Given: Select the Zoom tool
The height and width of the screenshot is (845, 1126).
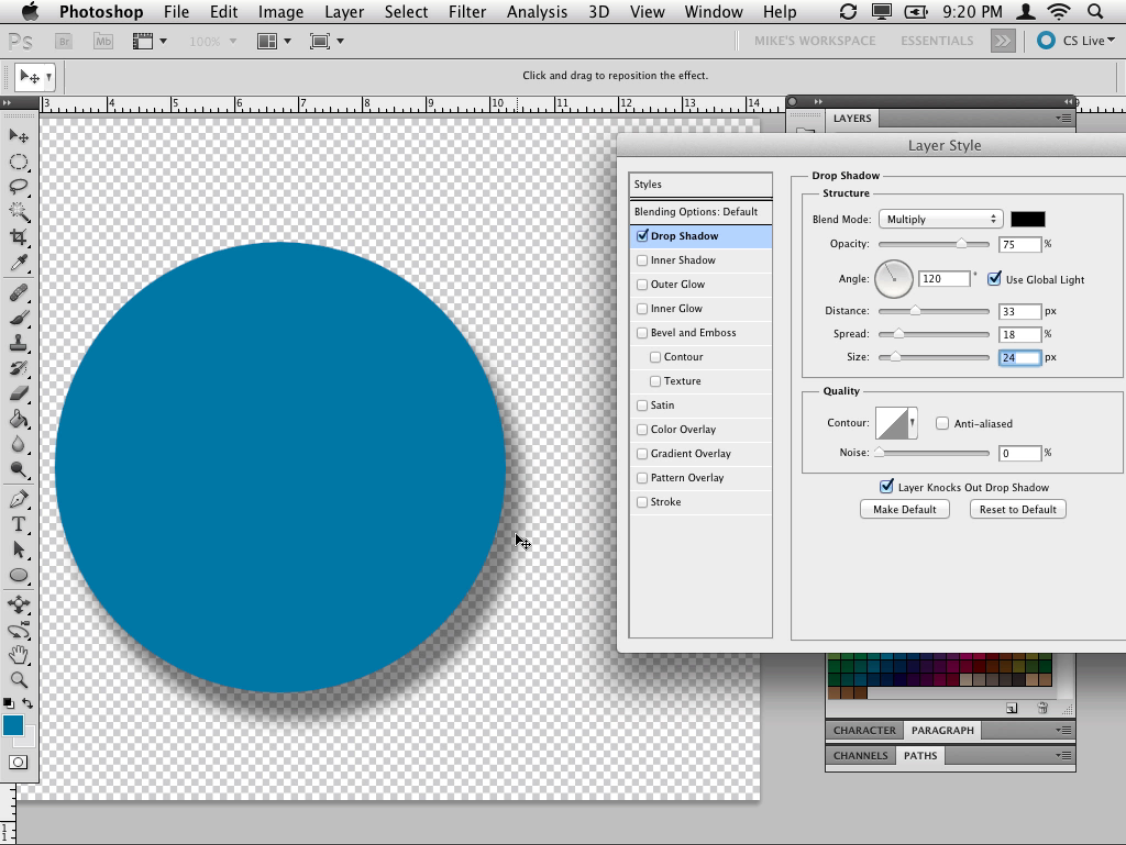Looking at the screenshot, I should (19, 680).
